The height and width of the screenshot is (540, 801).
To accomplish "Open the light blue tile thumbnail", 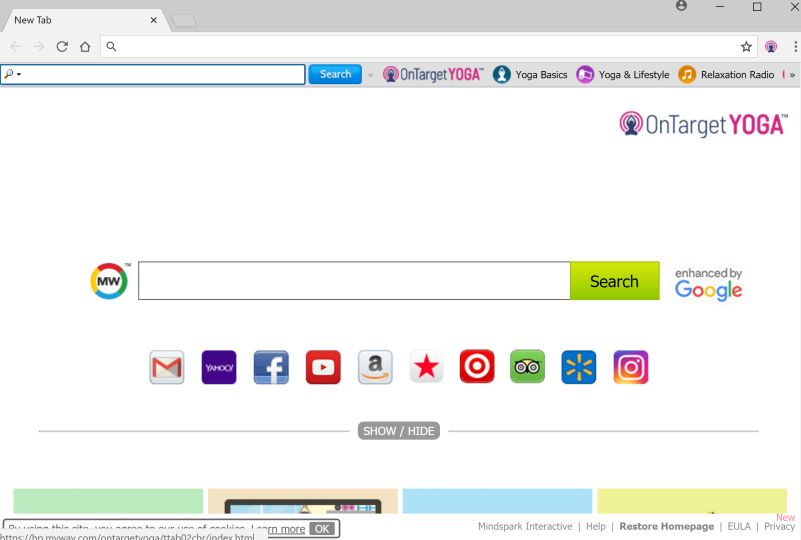I will 498,501.
